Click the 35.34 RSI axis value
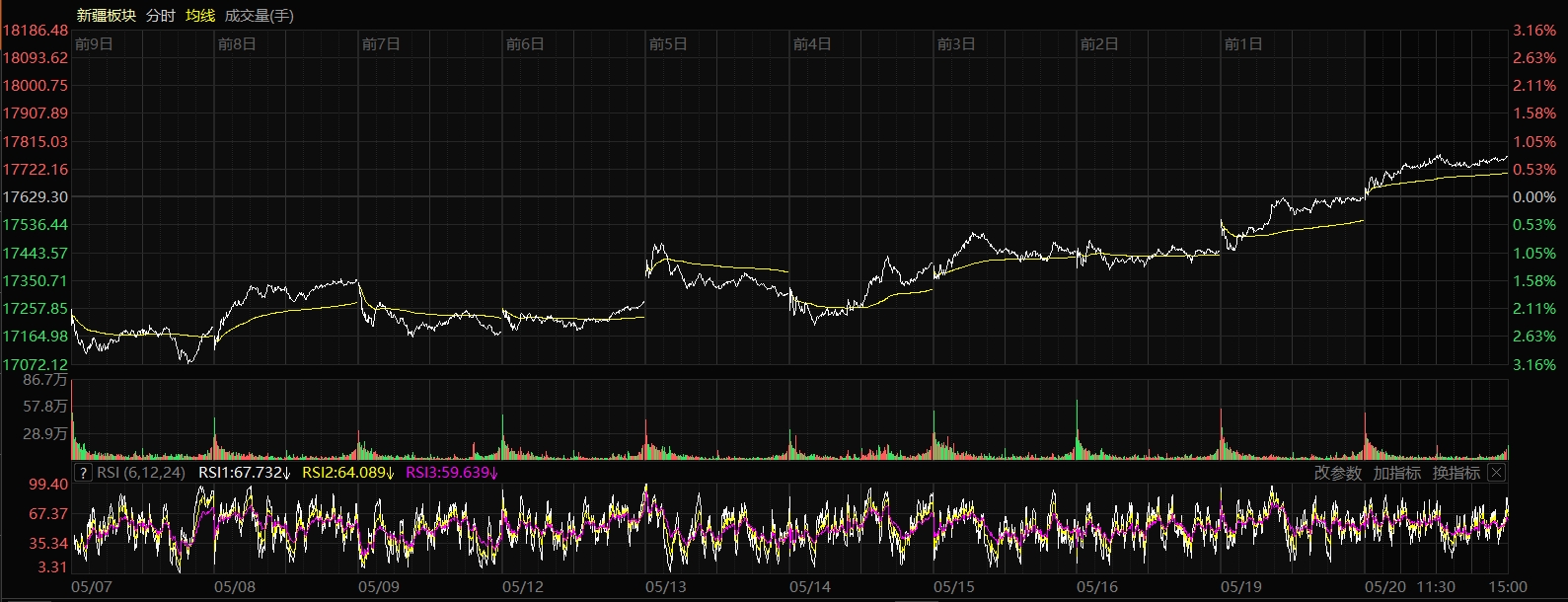1568x602 pixels. point(48,544)
